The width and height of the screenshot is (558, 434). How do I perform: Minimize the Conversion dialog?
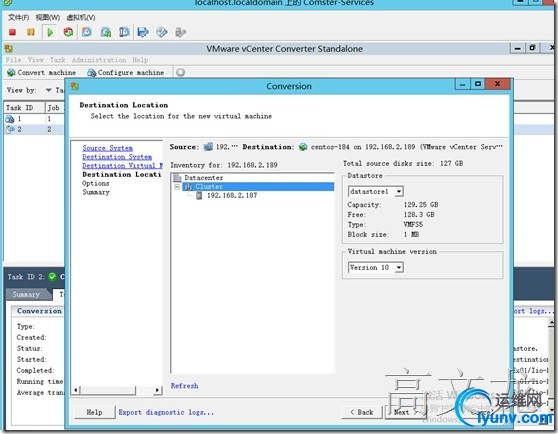462,85
